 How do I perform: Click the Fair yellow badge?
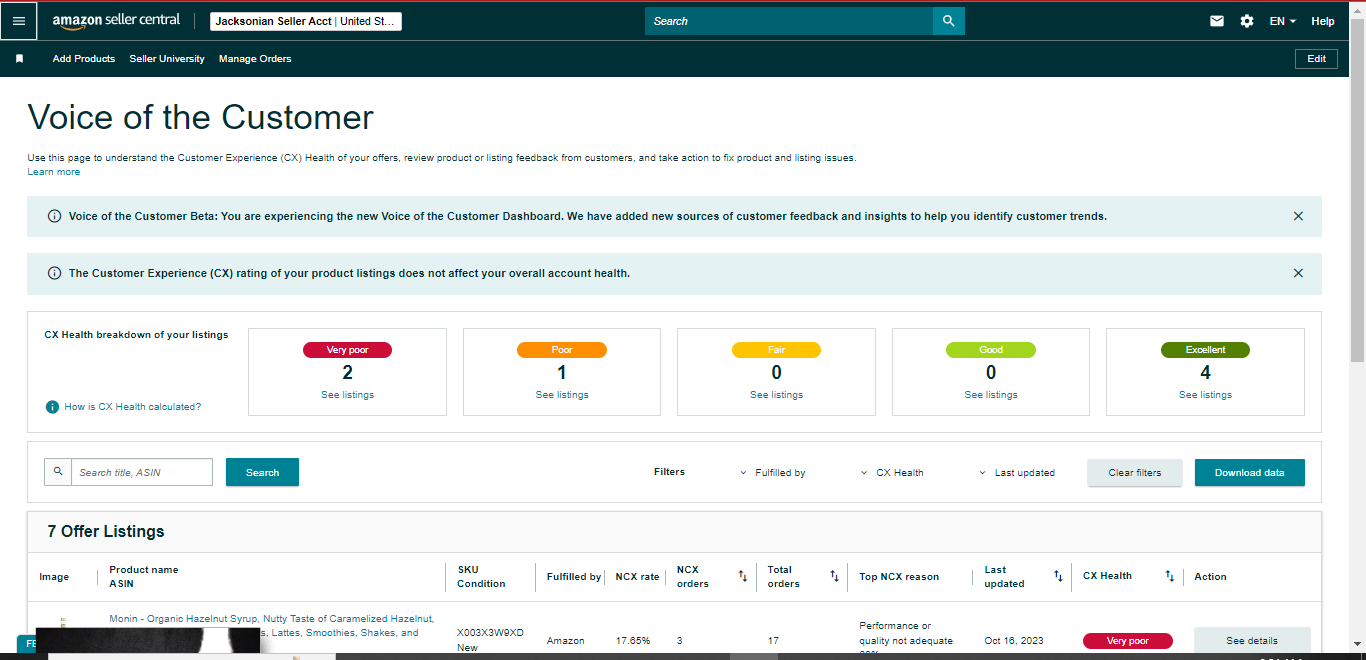pyautogui.click(x=776, y=350)
